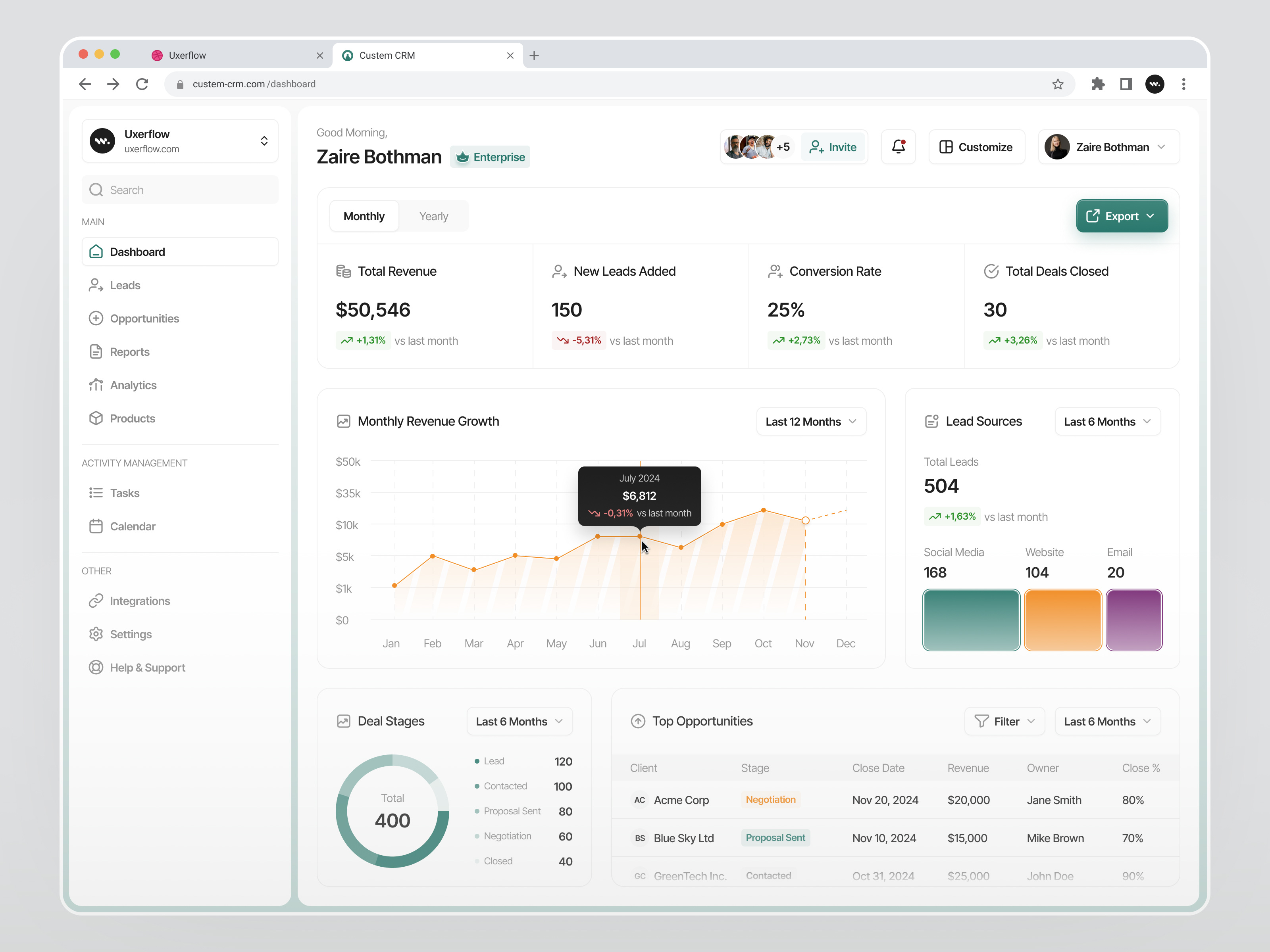The image size is (1270, 952).
Task: Open the Dashboard sidebar icon
Action: coord(96,251)
